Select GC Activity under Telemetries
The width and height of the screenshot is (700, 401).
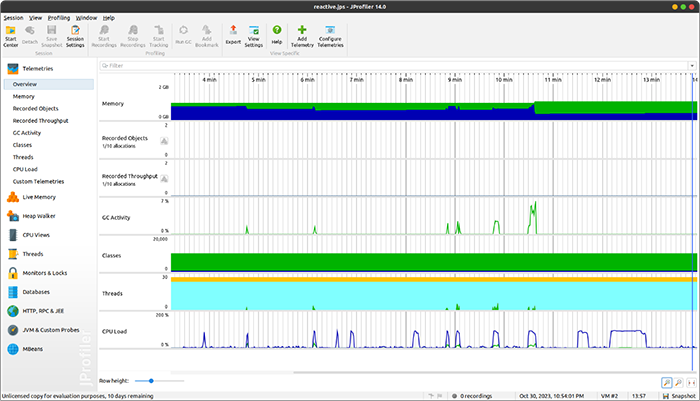tap(27, 132)
